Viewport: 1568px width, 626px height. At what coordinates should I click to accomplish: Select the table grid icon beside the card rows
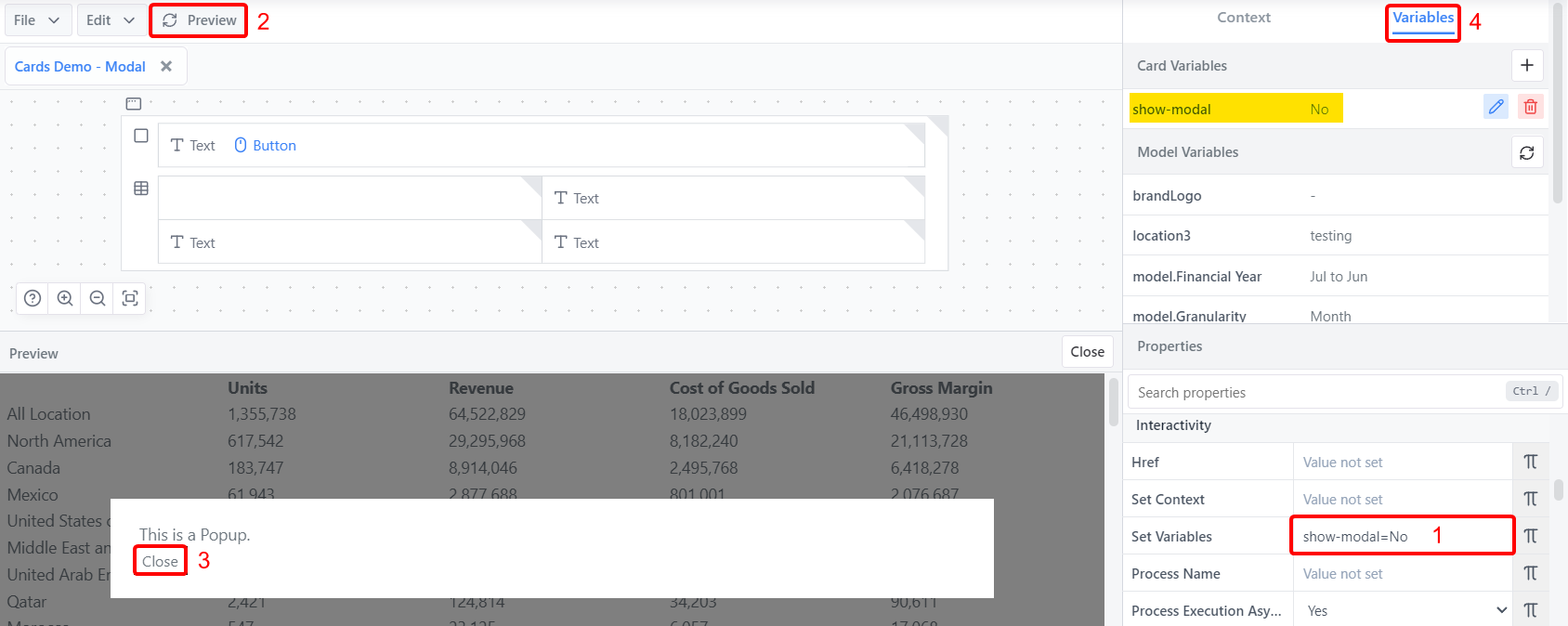(140, 188)
